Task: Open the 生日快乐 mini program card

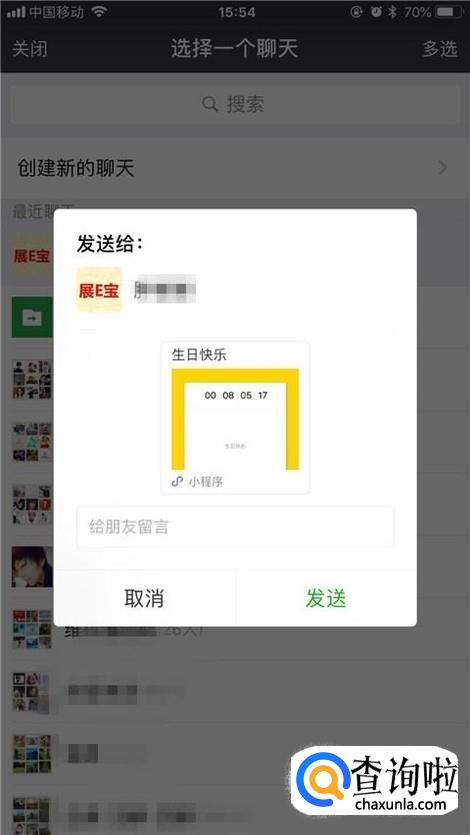Action: click(235, 418)
